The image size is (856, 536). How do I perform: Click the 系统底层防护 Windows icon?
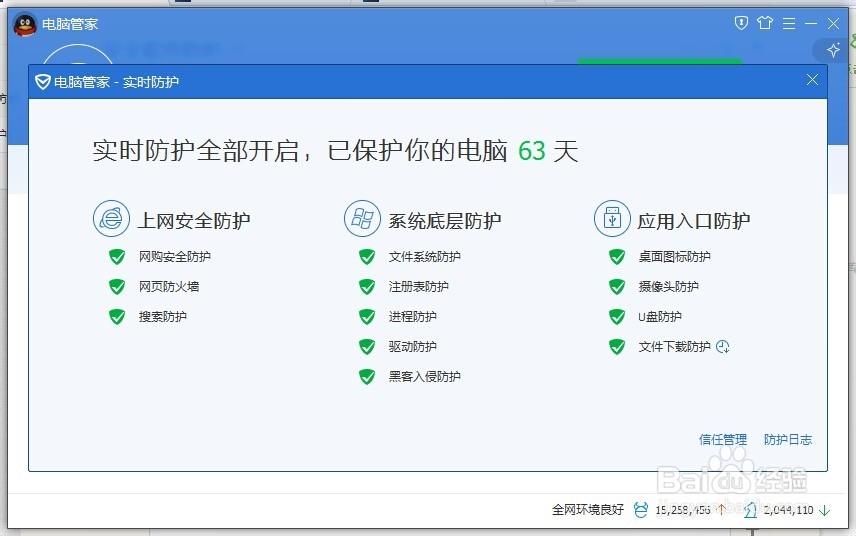coord(362,218)
